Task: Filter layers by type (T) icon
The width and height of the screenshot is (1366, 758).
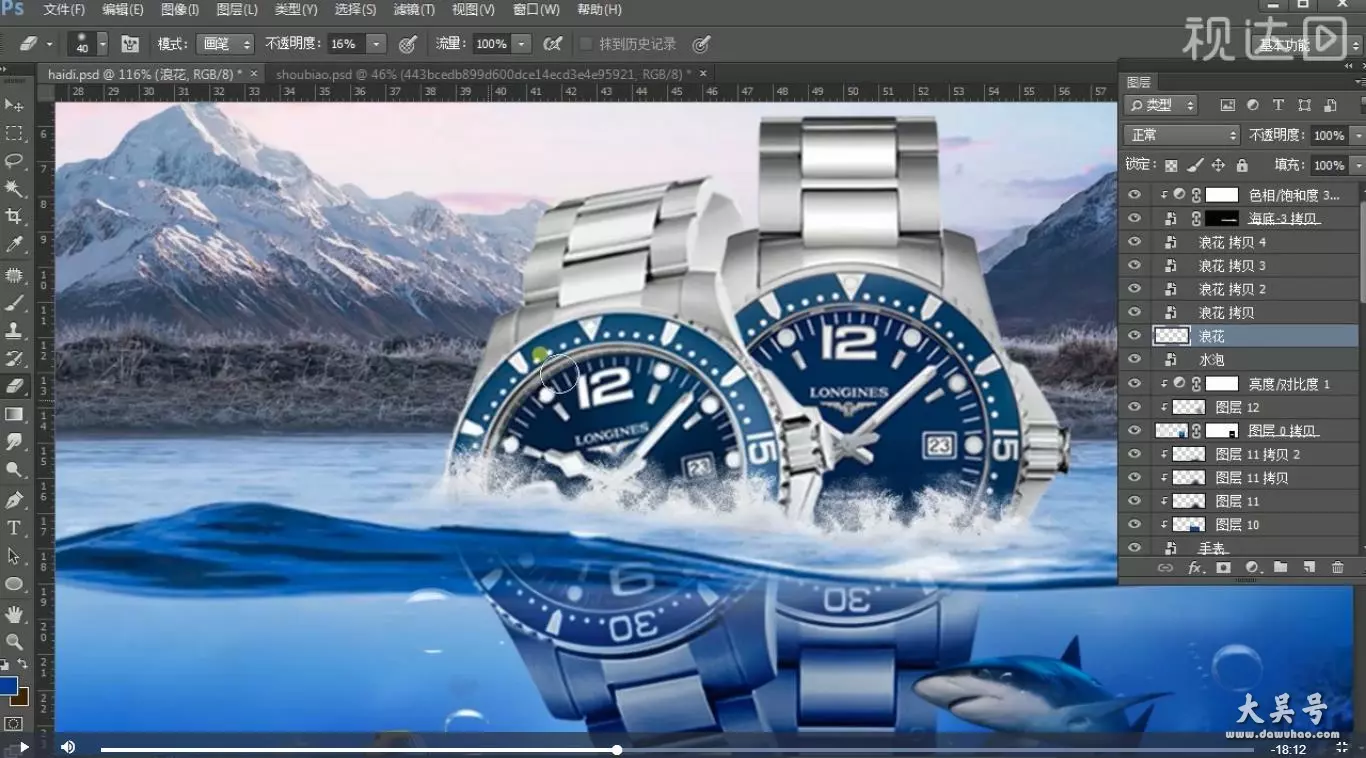Action: 1278,105
